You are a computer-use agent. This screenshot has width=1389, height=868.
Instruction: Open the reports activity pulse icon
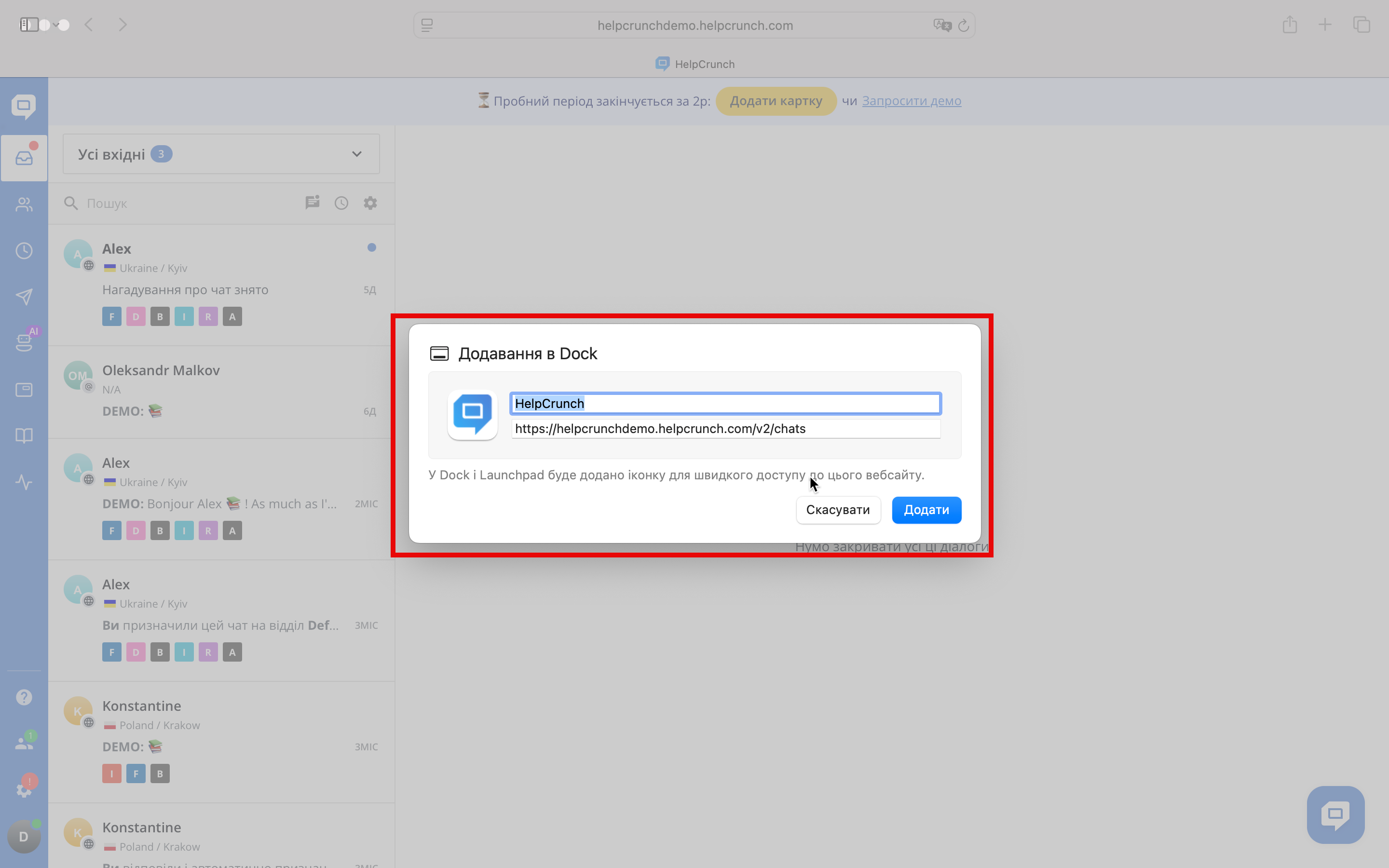24,482
